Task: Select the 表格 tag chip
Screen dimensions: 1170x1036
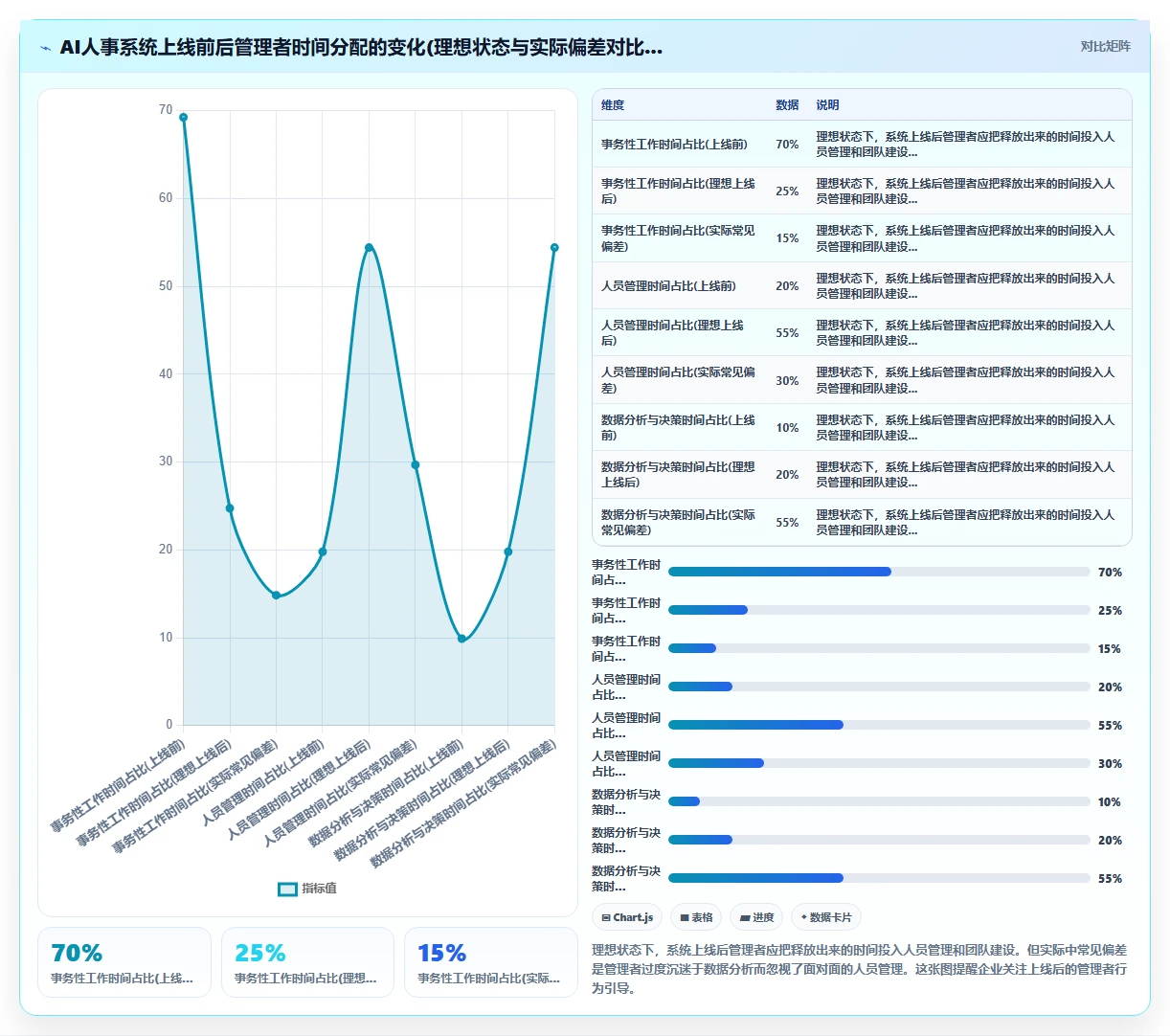Action: [696, 917]
